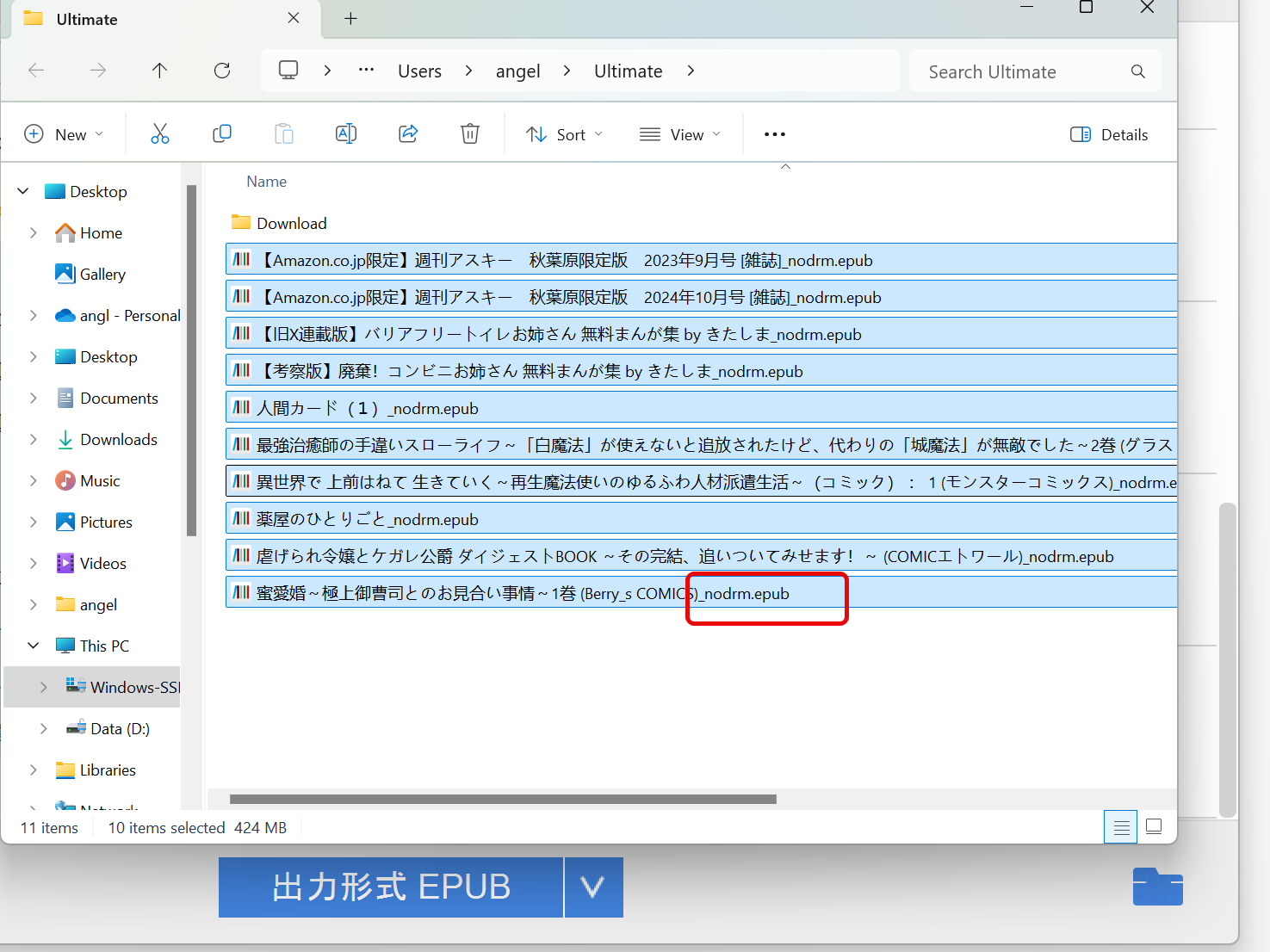Open a new Explorer tab
Screen dimensions: 1270x952
[350, 19]
